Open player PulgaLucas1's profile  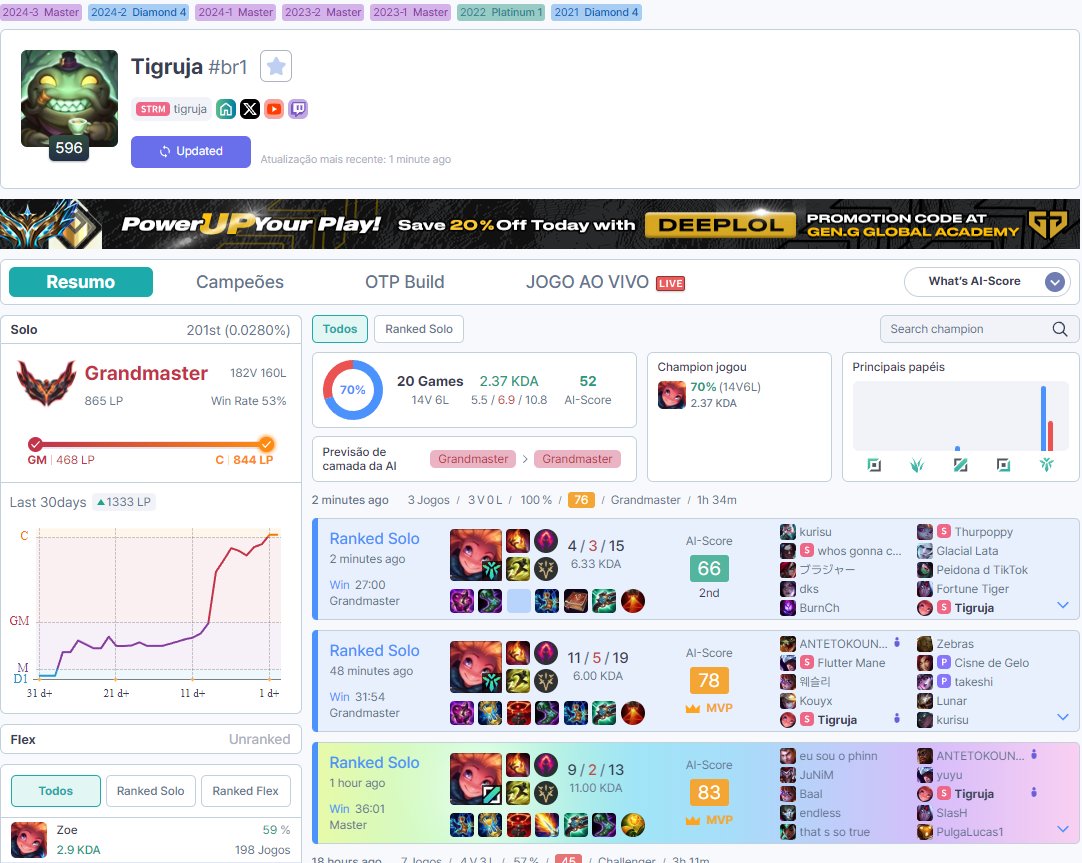tap(970, 832)
